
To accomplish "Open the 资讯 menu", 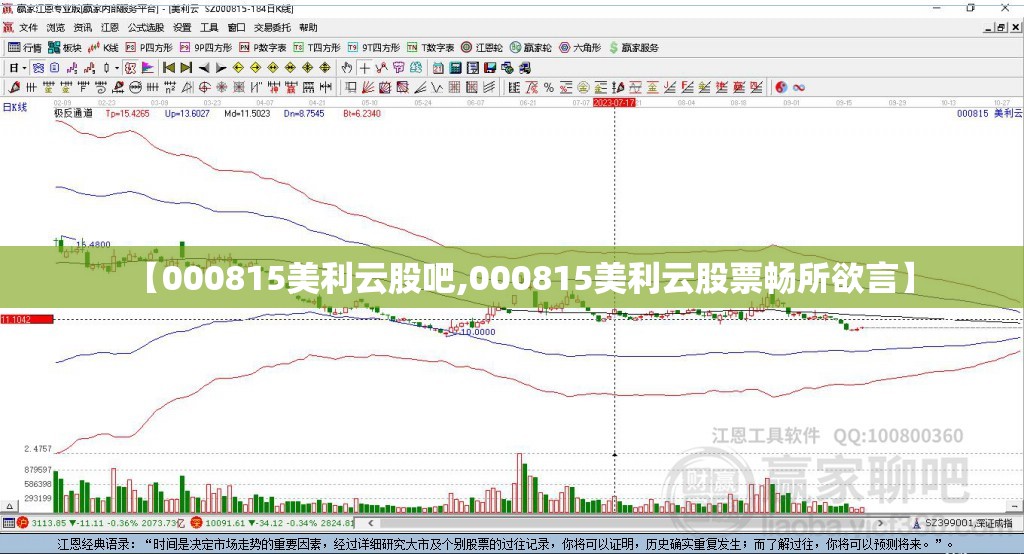I will [x=82, y=27].
